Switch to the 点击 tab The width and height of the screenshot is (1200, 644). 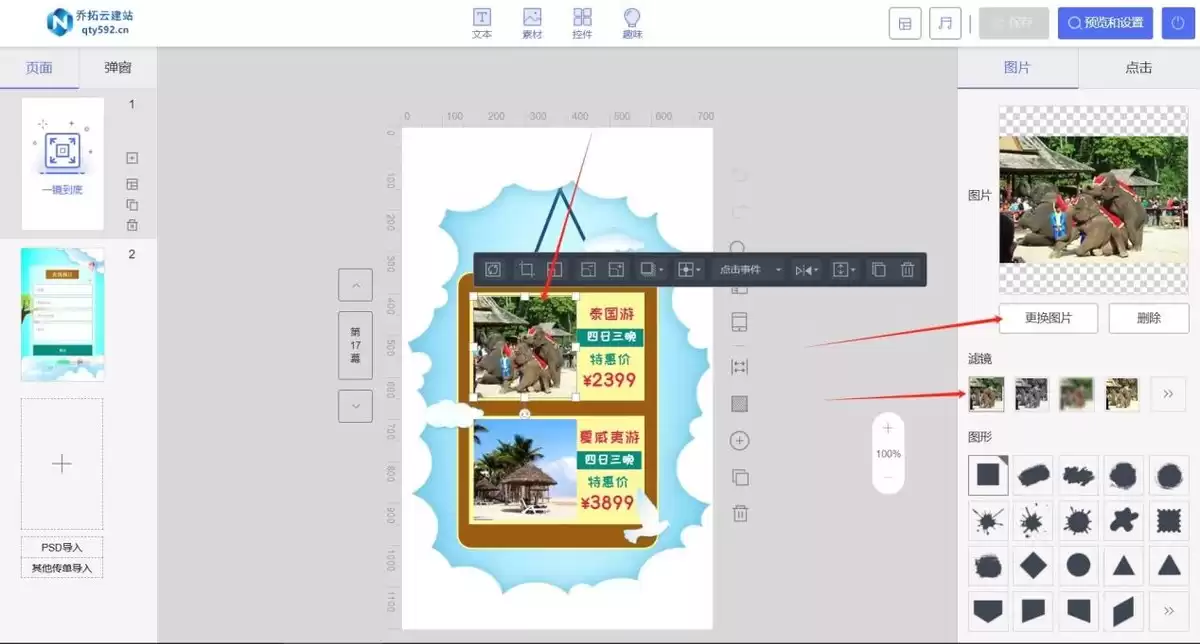tap(1138, 68)
